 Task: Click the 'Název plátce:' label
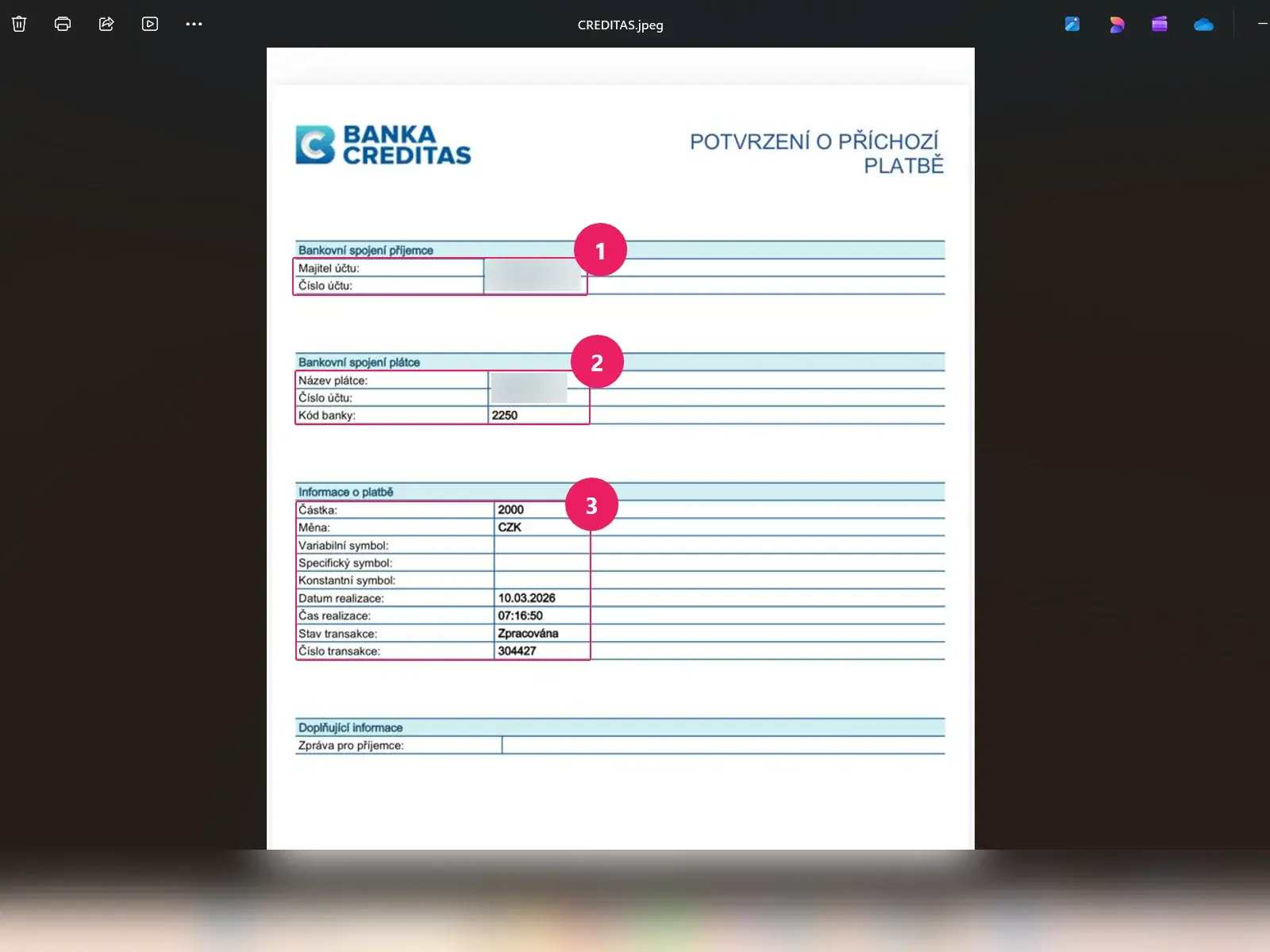click(333, 380)
